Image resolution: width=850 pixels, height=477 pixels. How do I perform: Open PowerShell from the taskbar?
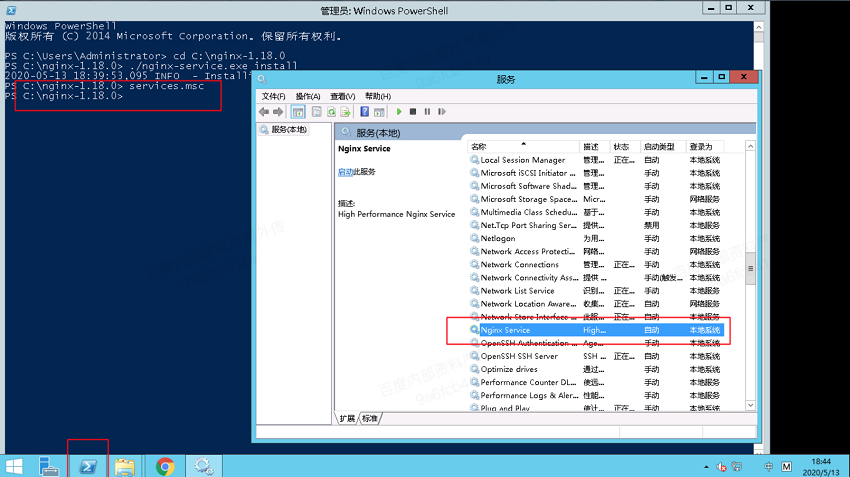[88, 466]
